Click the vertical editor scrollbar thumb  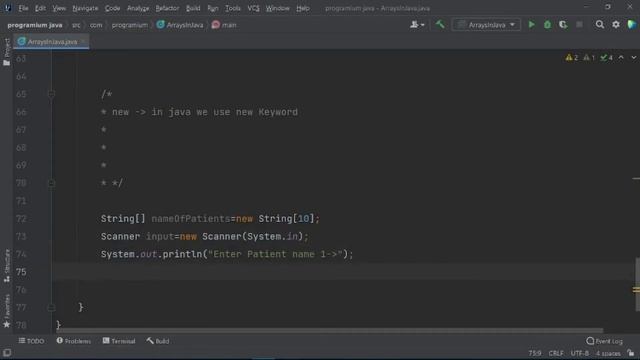pos(637,284)
